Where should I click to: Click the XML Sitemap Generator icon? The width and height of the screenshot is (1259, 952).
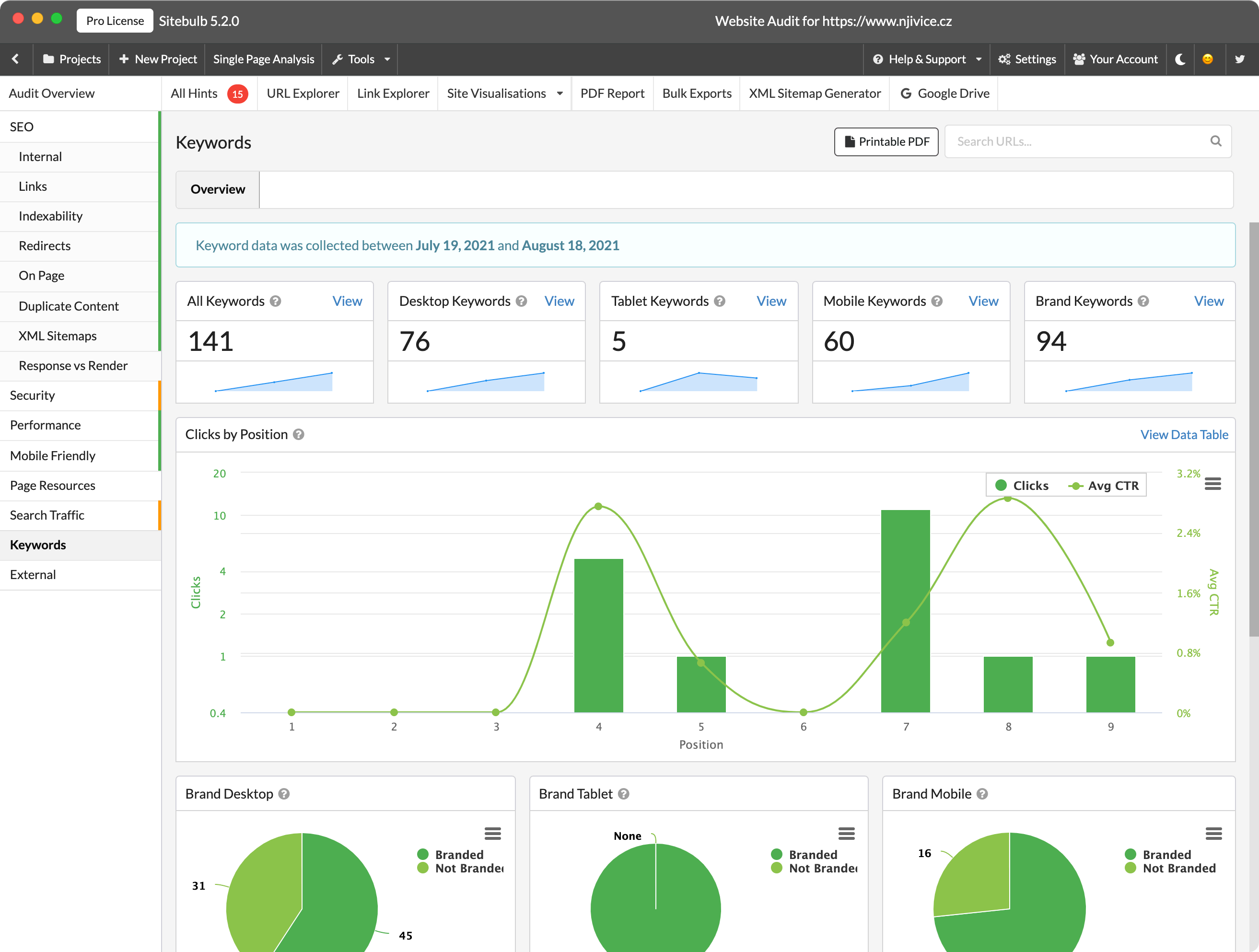point(815,92)
